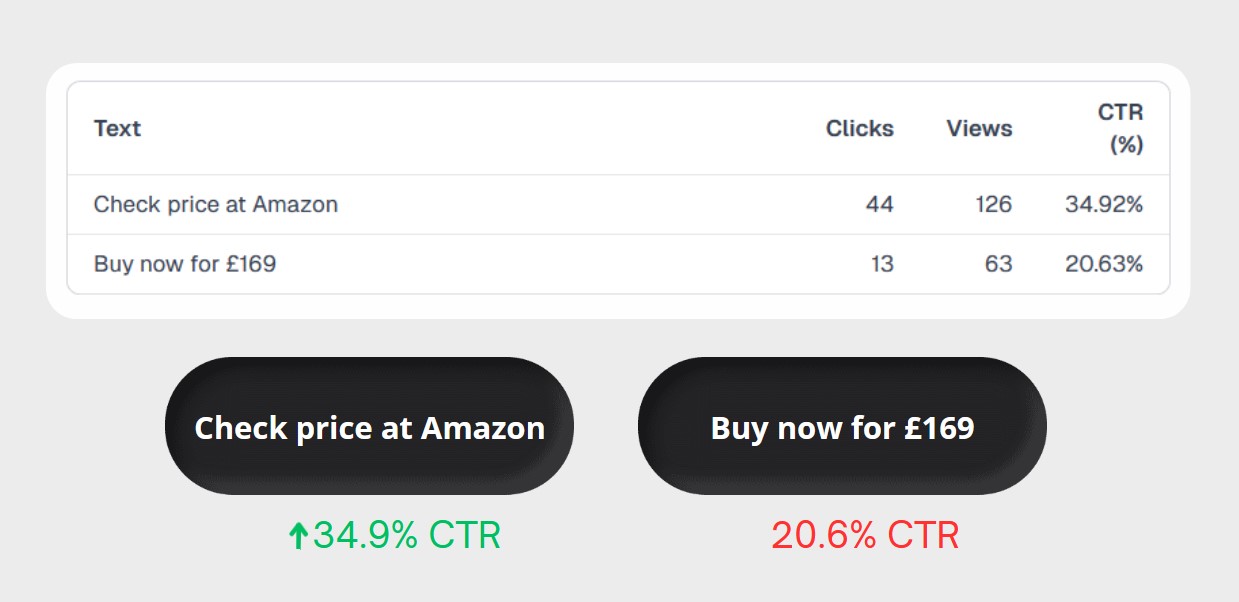Click the red 20.6% CTR label
This screenshot has height=602, width=1239.
tap(865, 536)
